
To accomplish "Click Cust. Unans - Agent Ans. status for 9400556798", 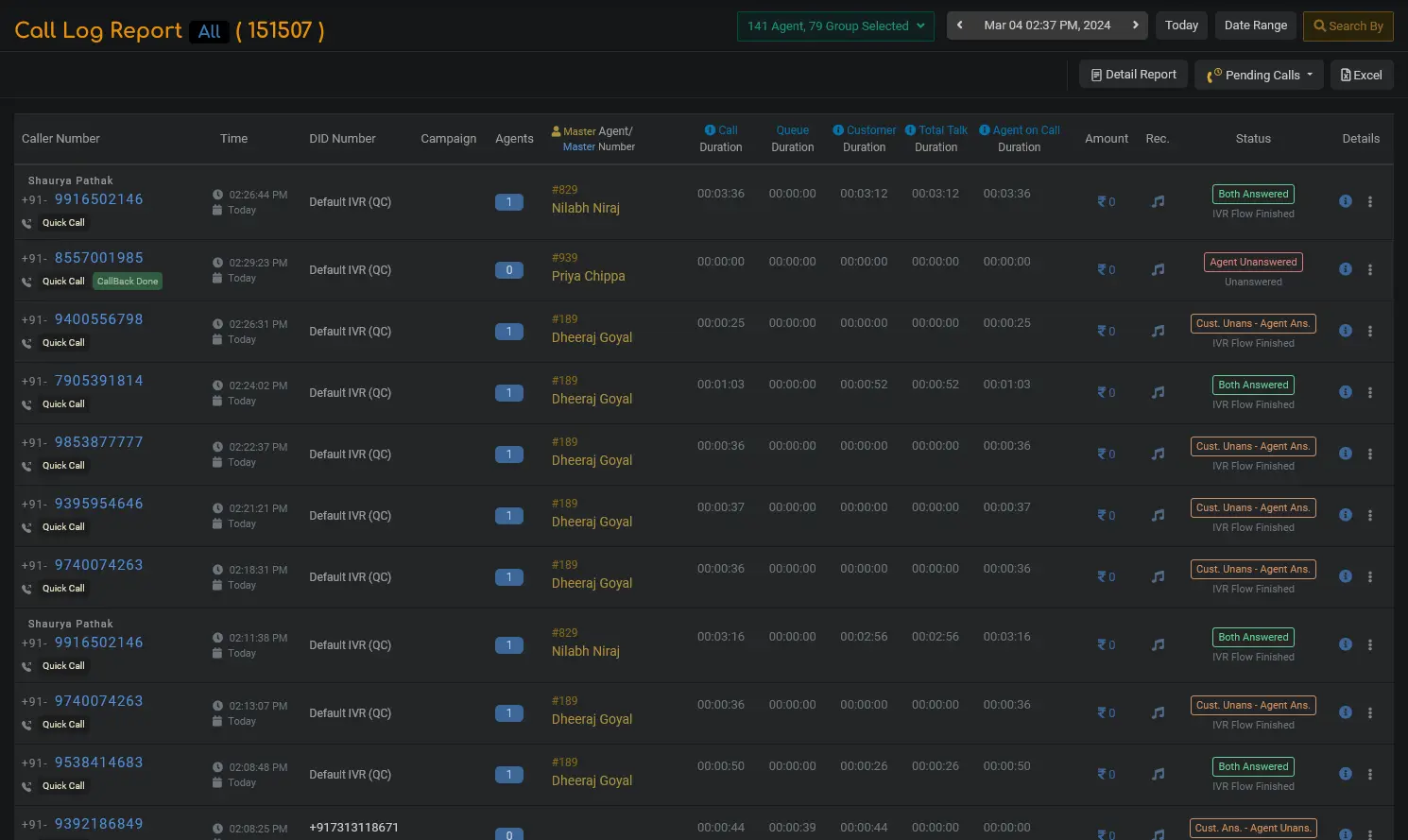I will point(1253,323).
